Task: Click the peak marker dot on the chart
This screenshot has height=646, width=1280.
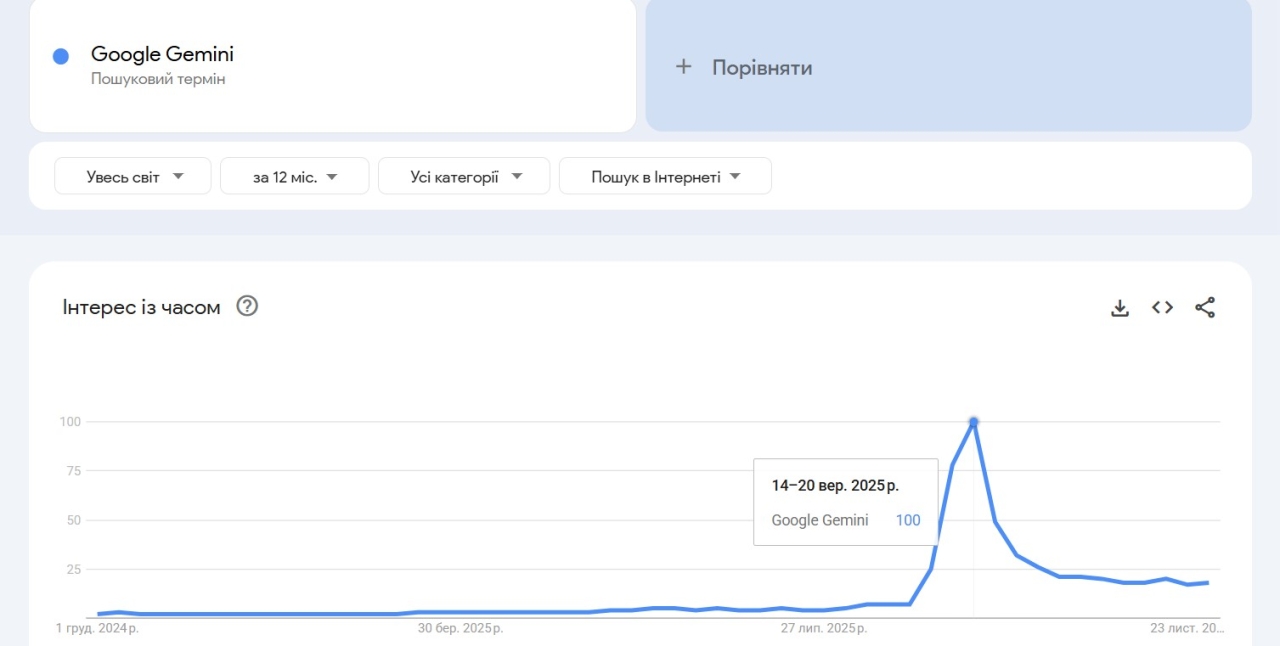Action: [973, 422]
